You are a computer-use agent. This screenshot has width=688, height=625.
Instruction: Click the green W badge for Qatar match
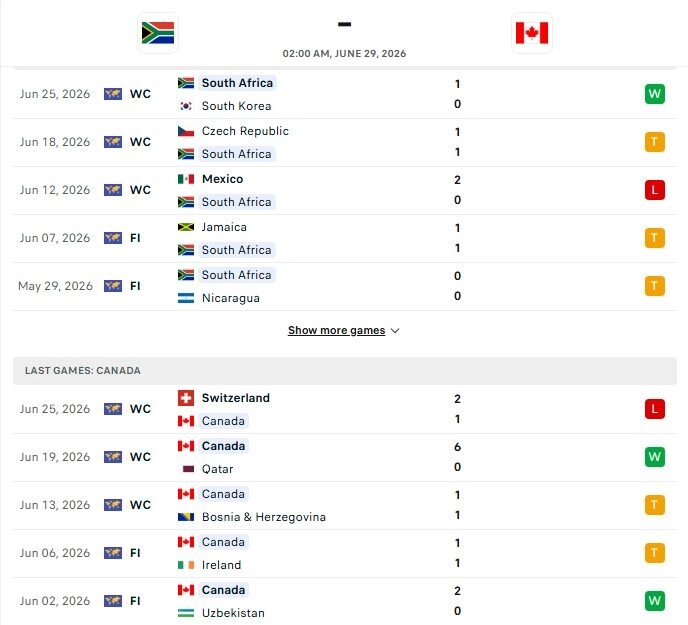point(655,457)
